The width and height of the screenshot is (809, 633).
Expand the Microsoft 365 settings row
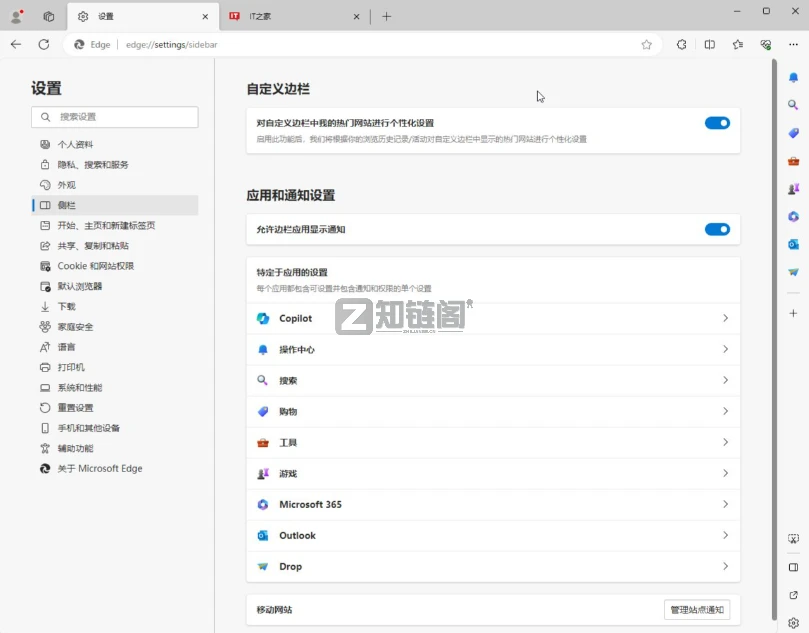[725, 504]
